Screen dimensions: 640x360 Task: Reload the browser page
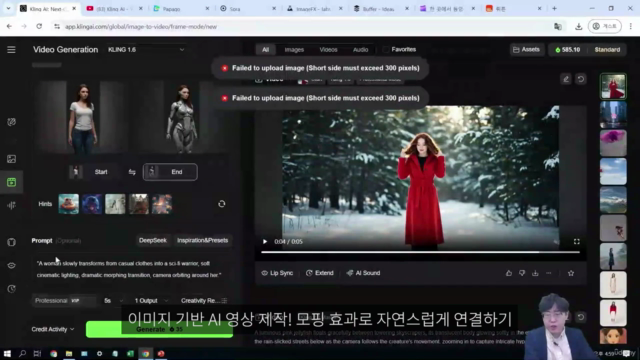39,27
